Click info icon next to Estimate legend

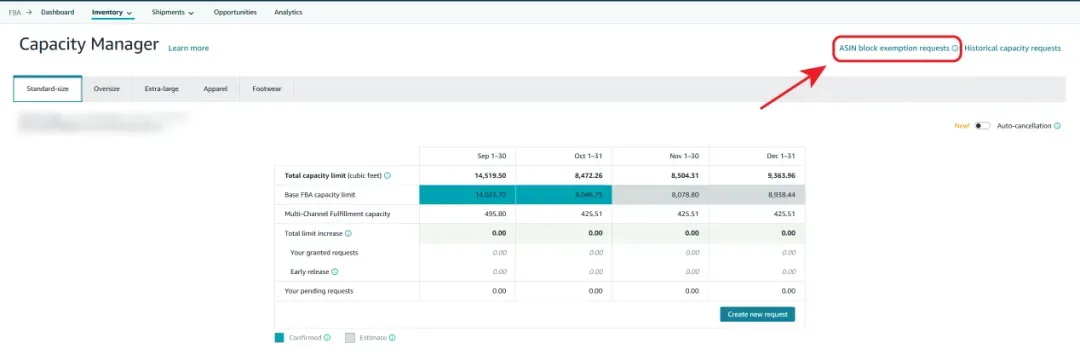[x=392, y=337]
